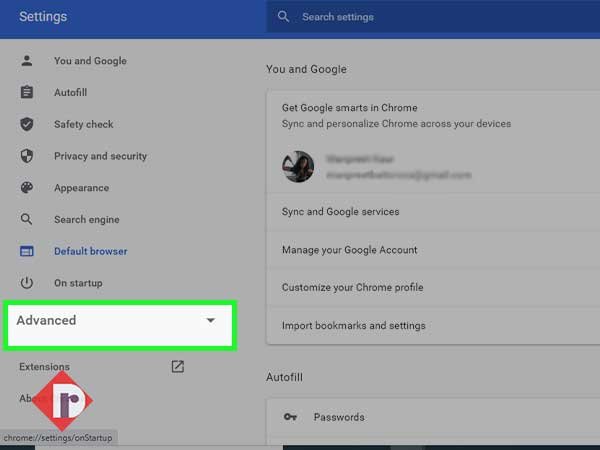Open Sync and Google services
This screenshot has width=600, height=450.
pyautogui.click(x=433, y=212)
